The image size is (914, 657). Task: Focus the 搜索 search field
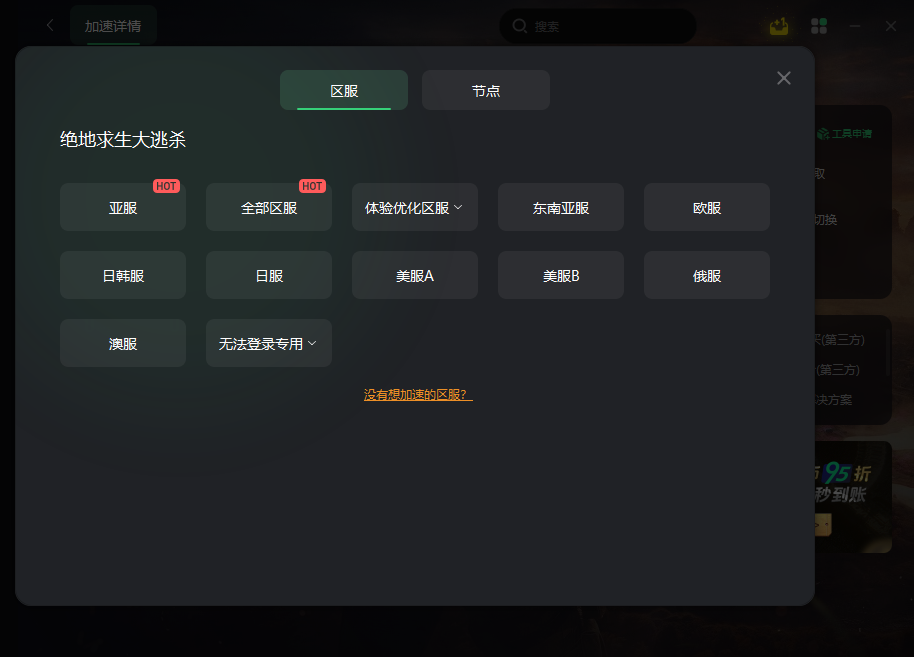(x=598, y=26)
